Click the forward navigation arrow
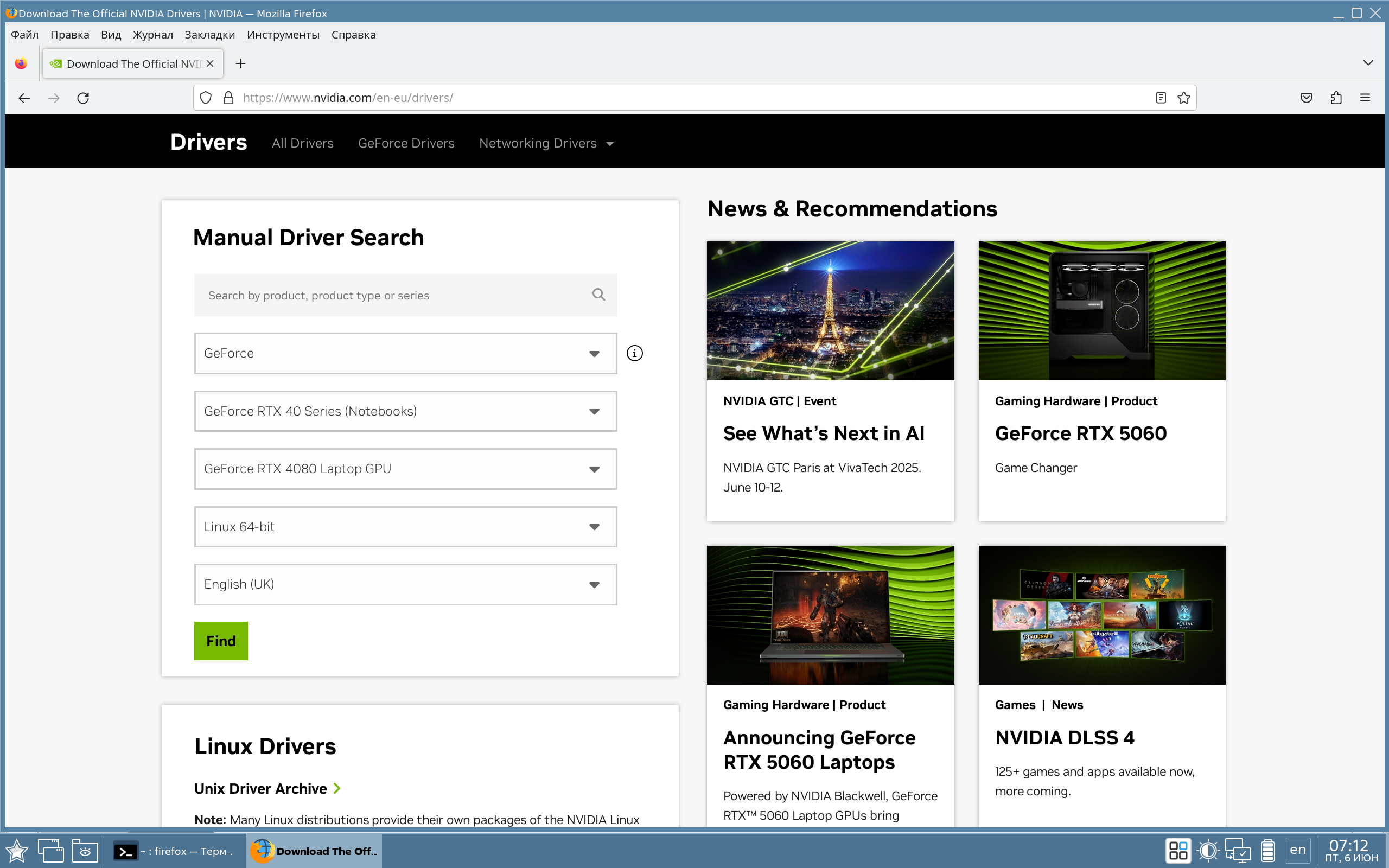Screen dimensions: 1389x868 [54, 98]
